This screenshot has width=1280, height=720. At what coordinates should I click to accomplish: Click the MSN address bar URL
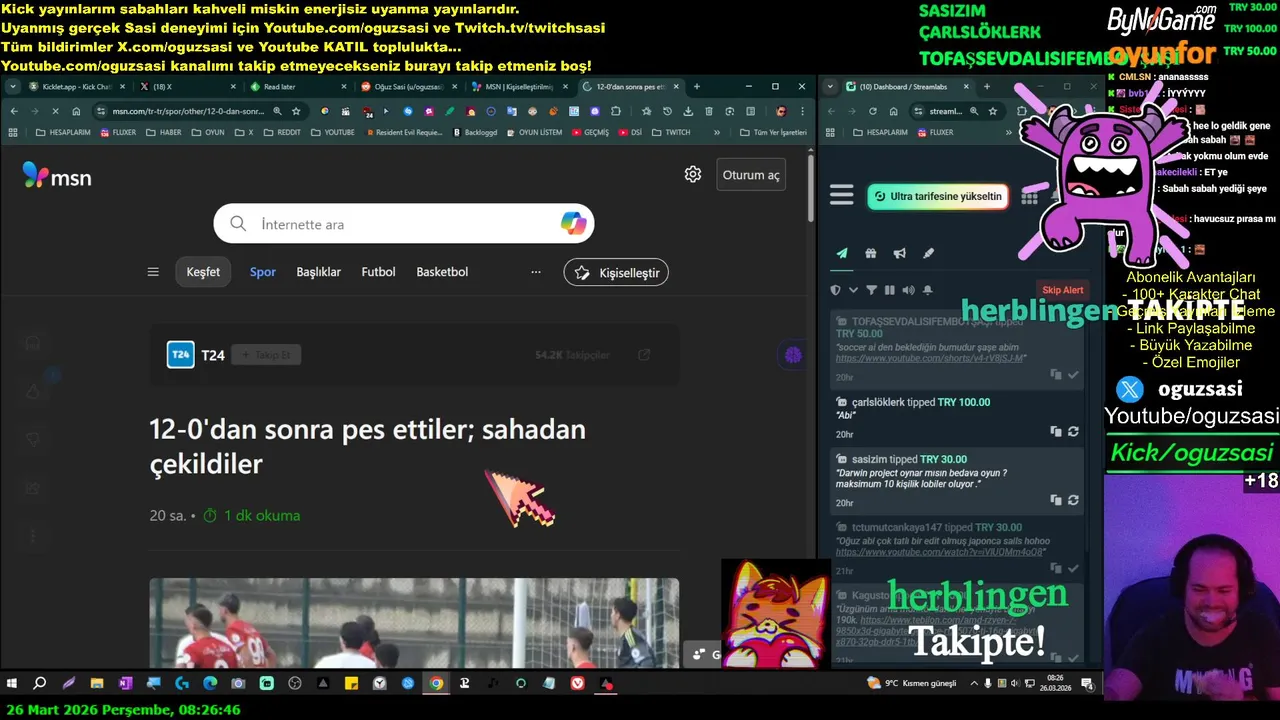click(x=188, y=111)
